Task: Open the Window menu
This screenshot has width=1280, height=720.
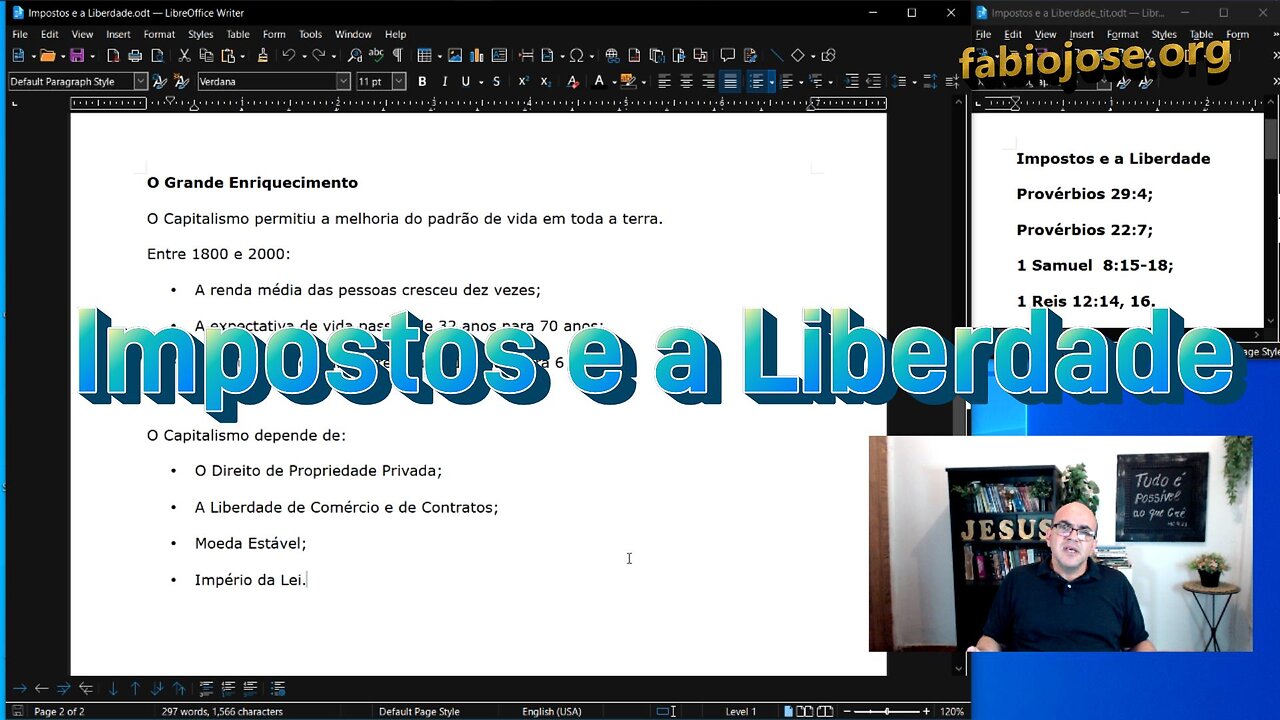Action: coord(353,34)
